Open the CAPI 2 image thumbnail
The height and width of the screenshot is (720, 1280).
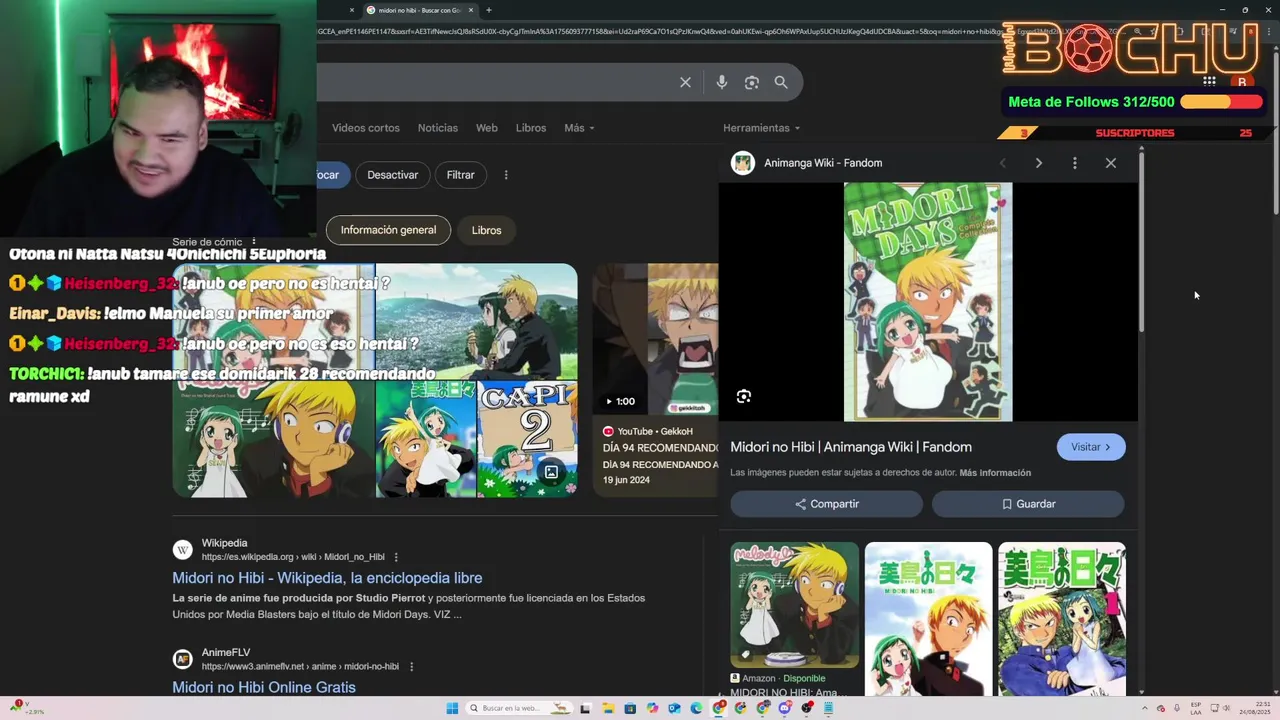click(527, 438)
